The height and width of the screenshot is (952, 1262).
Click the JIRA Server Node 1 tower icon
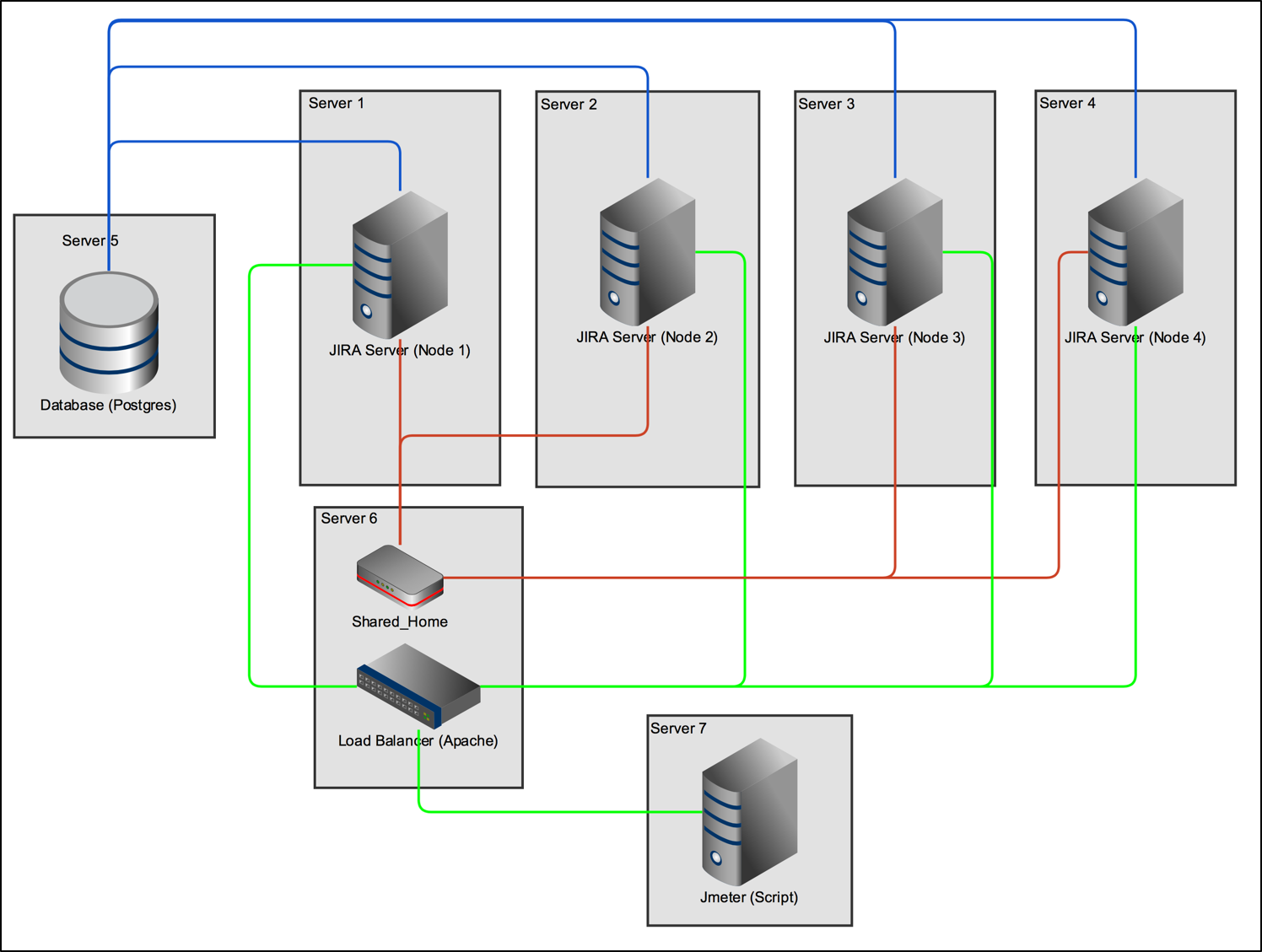(400, 265)
